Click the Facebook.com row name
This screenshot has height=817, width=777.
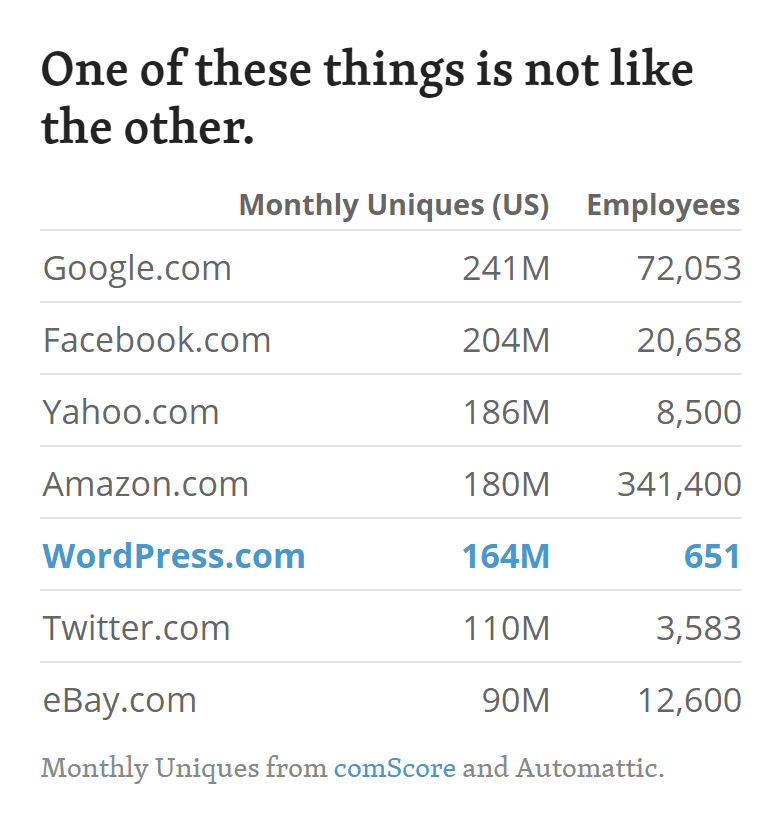pos(157,340)
